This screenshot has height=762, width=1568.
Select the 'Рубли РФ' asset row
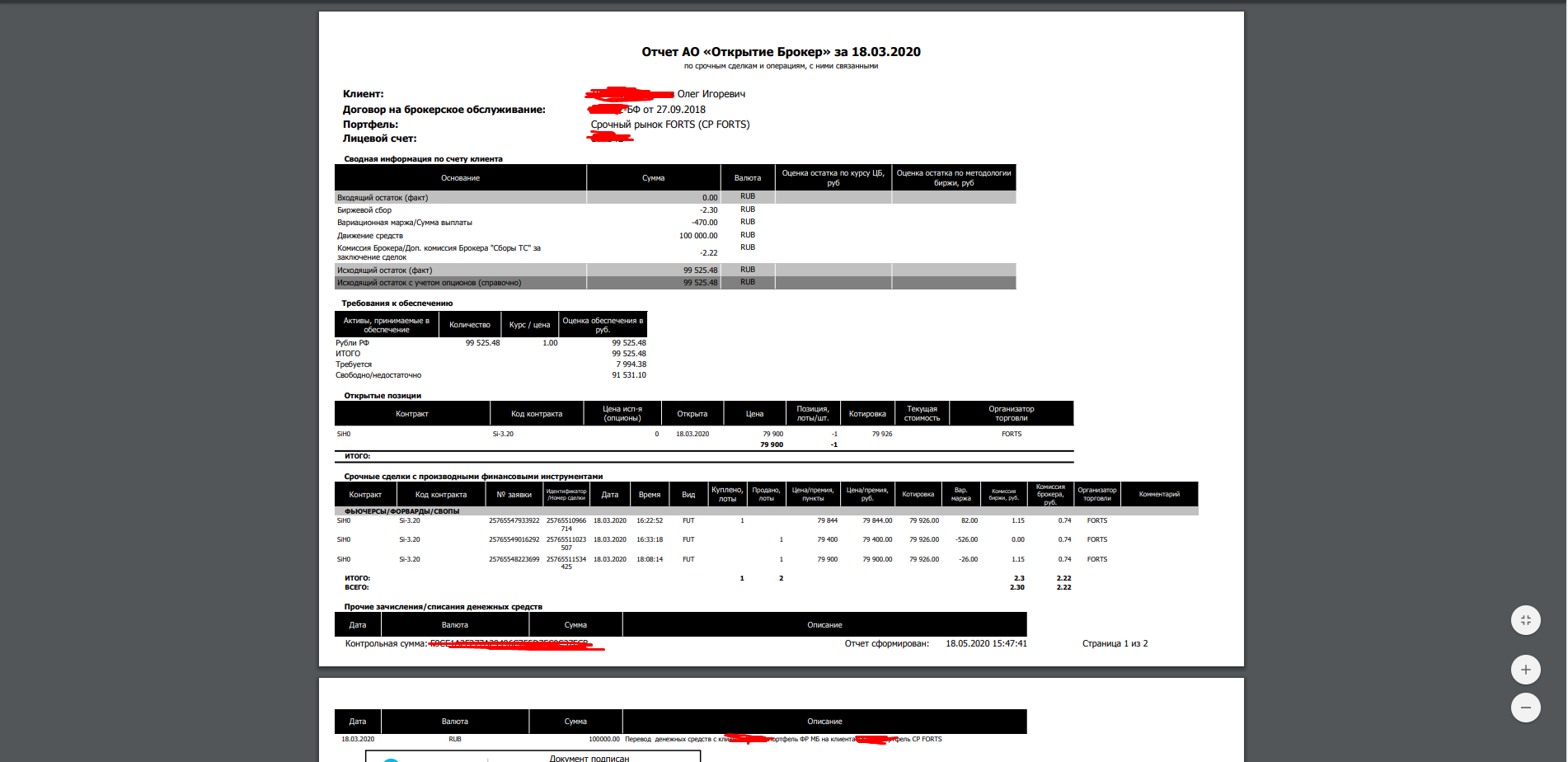[491, 343]
